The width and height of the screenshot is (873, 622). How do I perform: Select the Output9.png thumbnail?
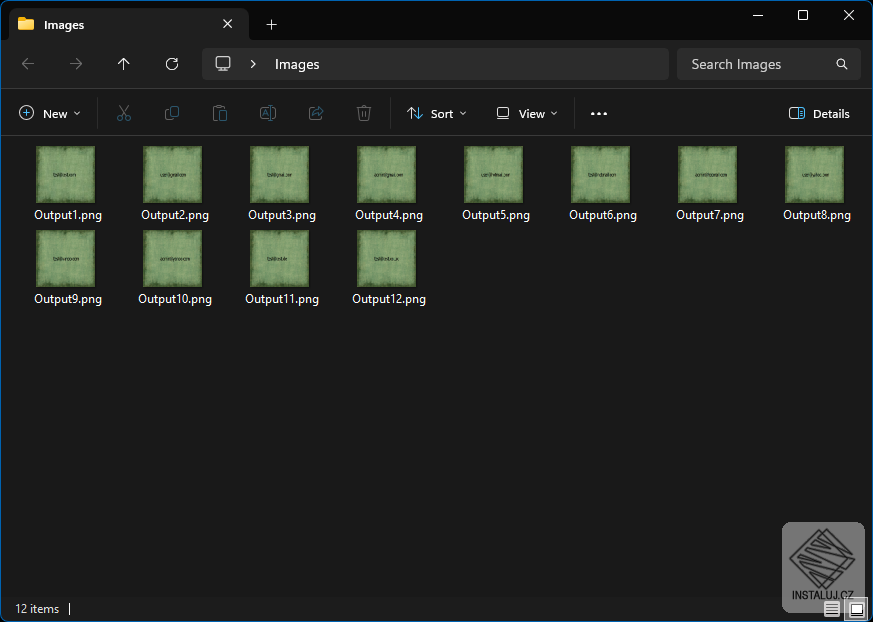pyautogui.click(x=65, y=258)
